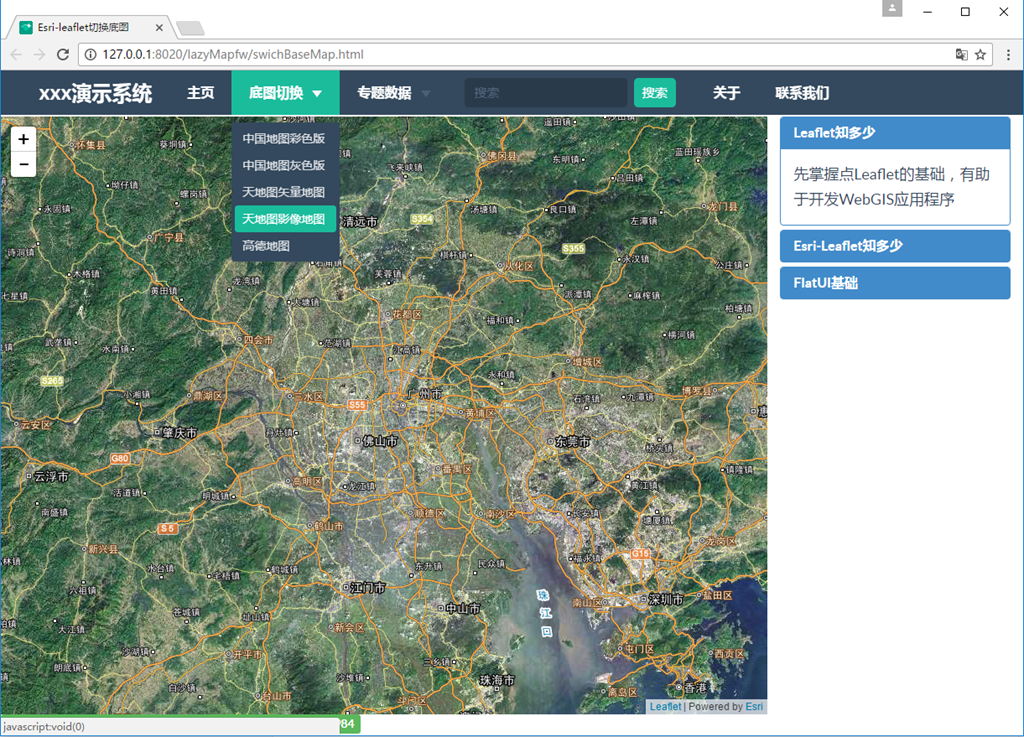The image size is (1024, 737).
Task: Click the 肇庆市 label on map
Action: 180,432
